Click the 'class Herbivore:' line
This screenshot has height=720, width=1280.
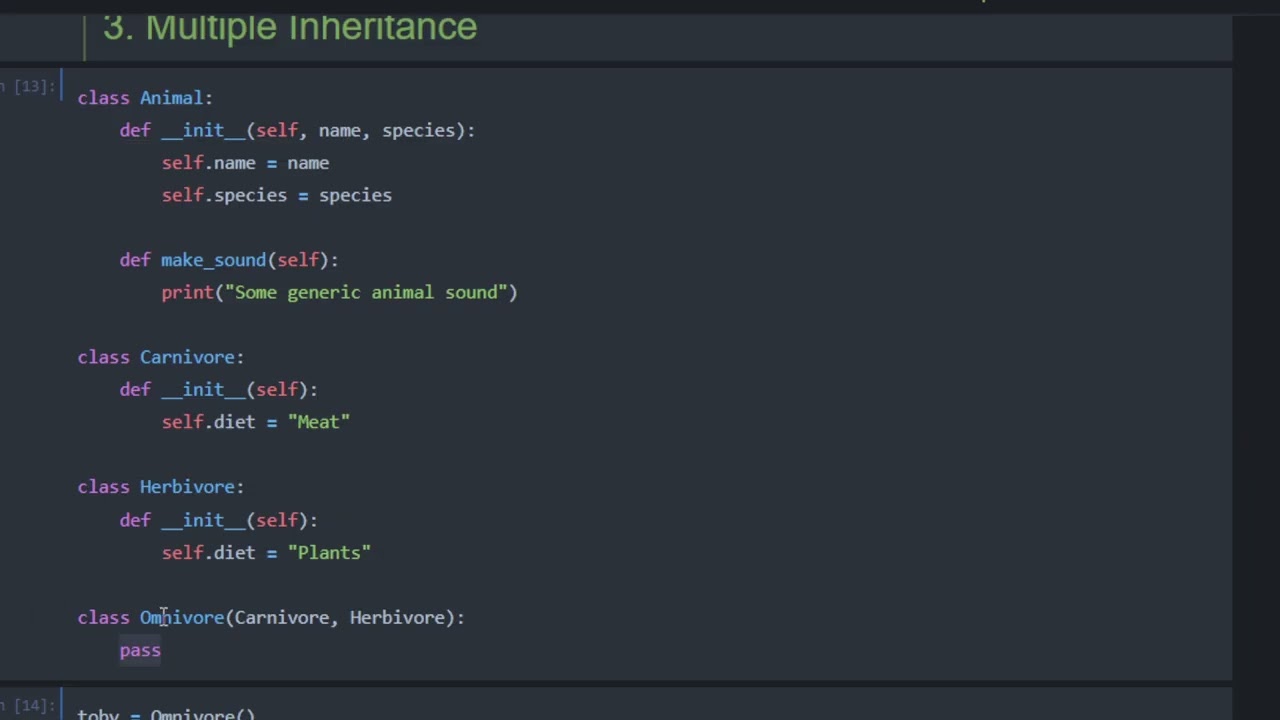coord(160,487)
